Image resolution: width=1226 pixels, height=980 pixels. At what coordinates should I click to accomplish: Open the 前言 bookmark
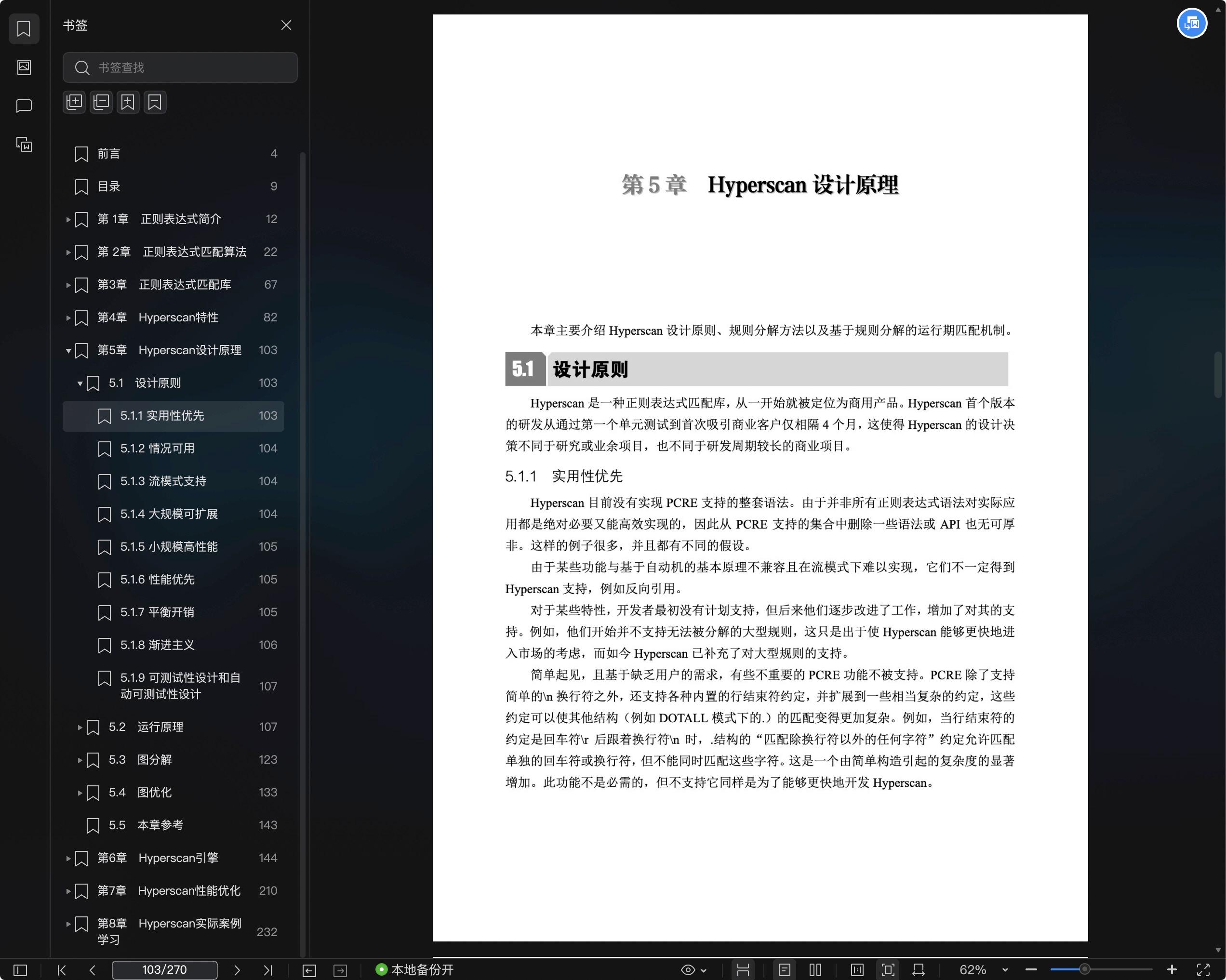point(173,154)
